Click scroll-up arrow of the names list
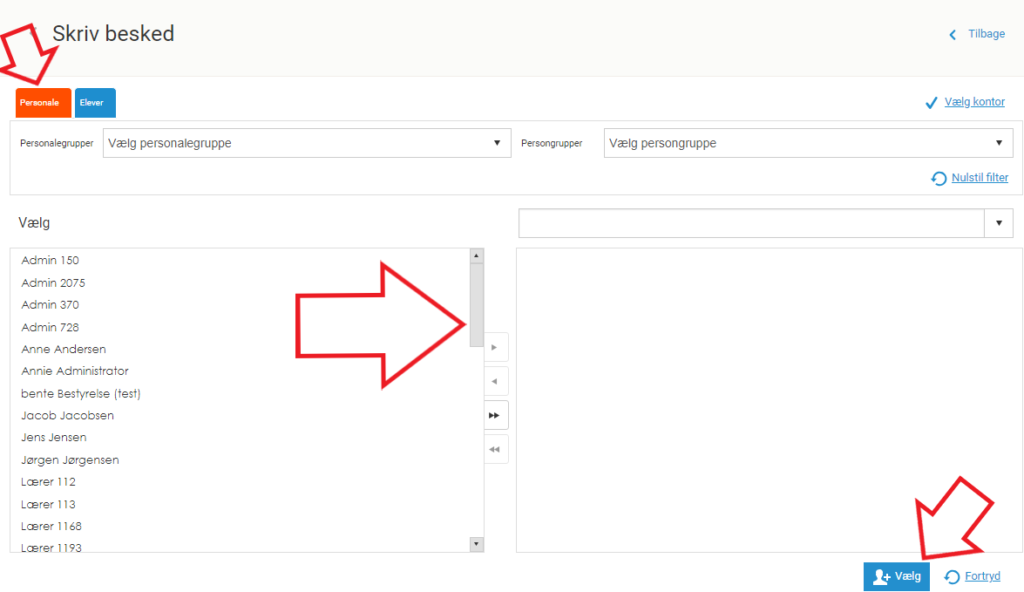Screen dimensions: 1024x592 click(x=476, y=256)
